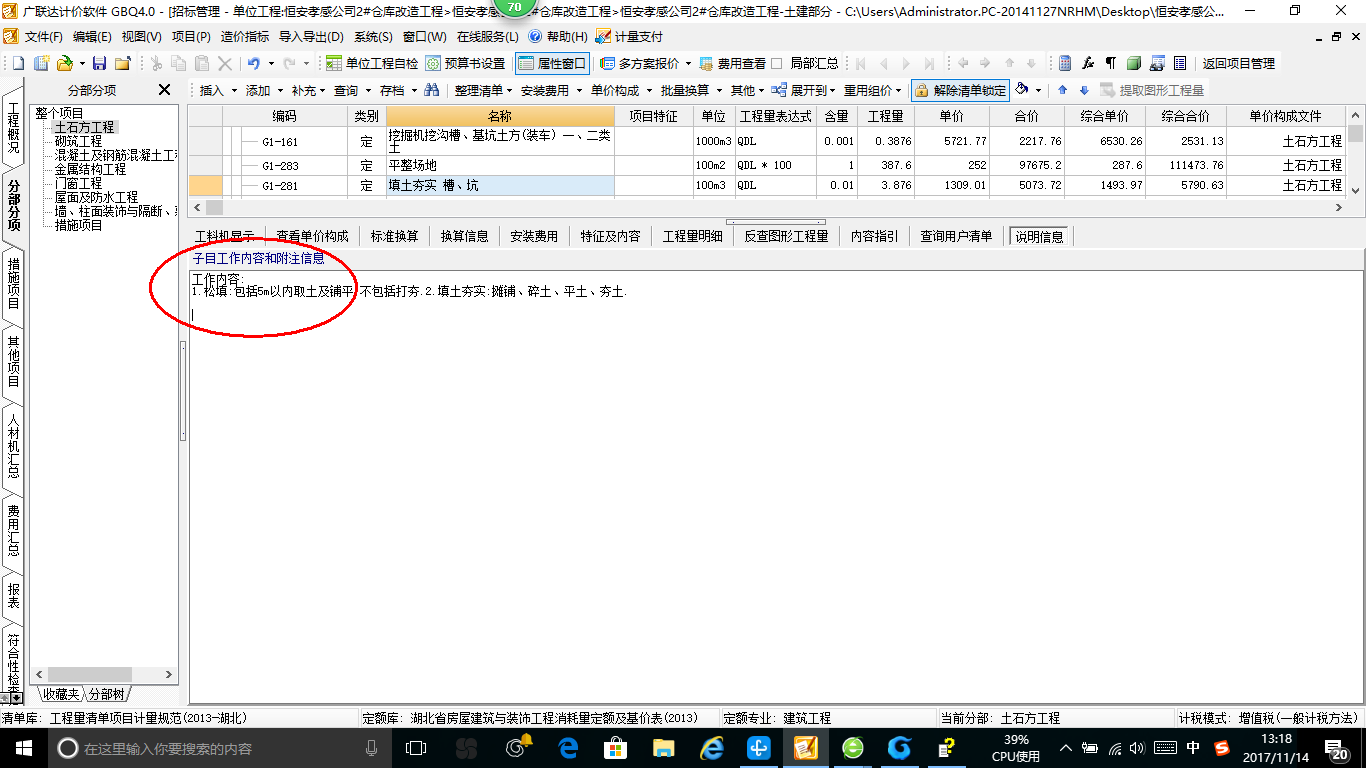The width and height of the screenshot is (1366, 768).
Task: Close the 分部分项 tree panel
Action: 165,90
